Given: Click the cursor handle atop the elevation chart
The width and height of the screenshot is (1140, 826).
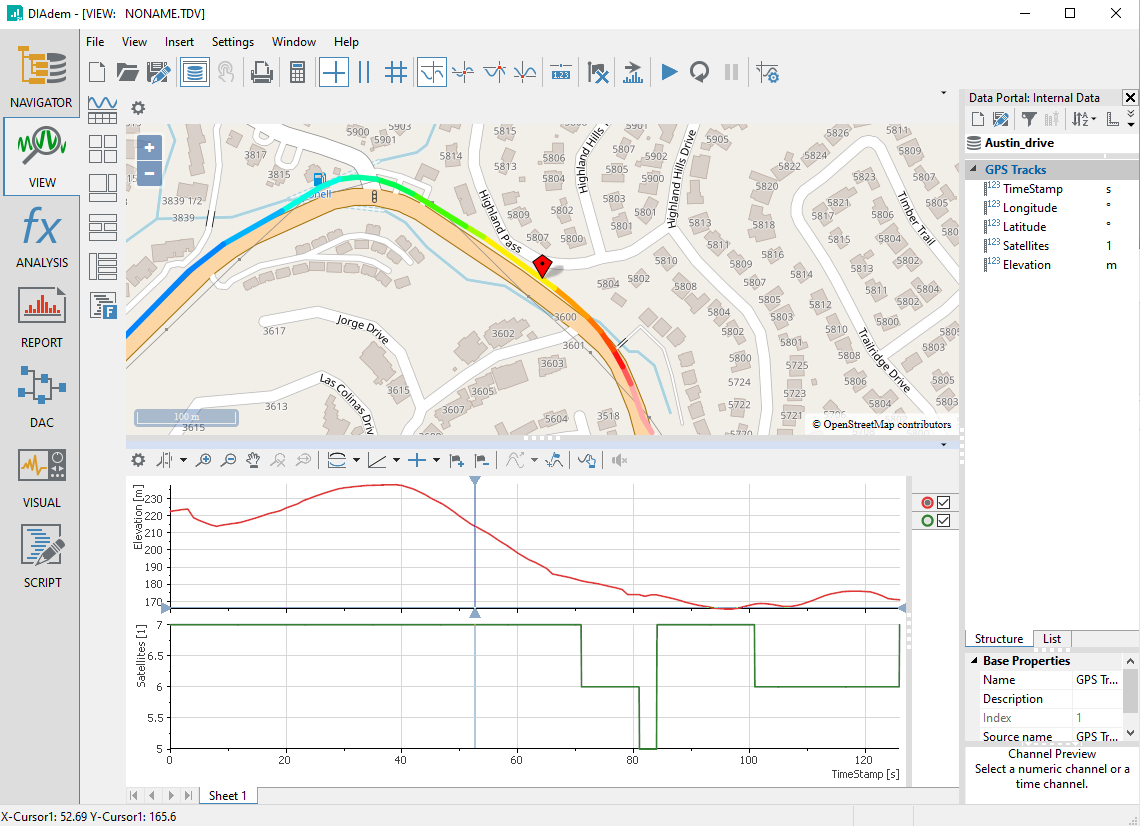Looking at the screenshot, I should (475, 481).
